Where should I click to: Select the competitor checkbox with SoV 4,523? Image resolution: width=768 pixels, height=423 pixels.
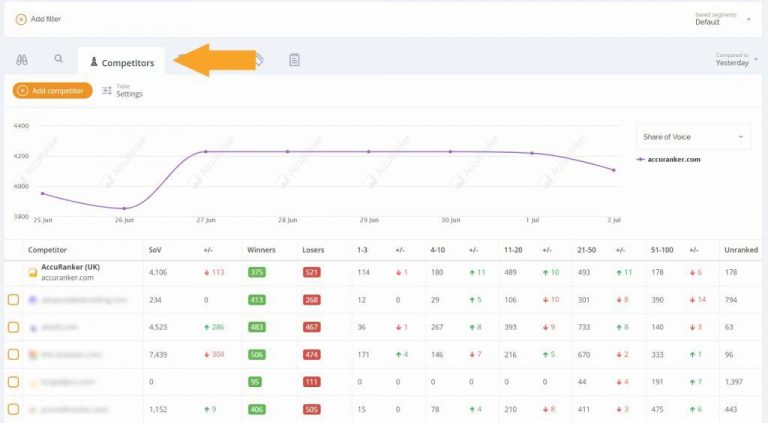pos(13,327)
